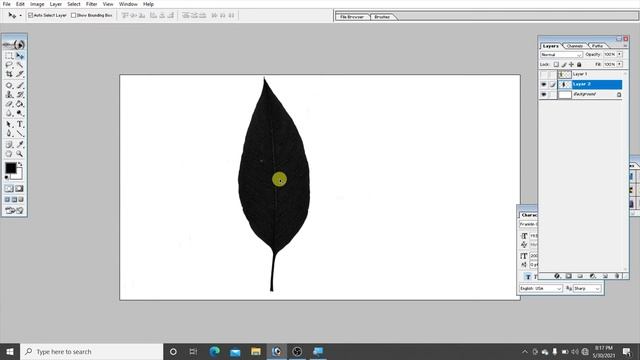The image size is (640, 360).
Task: Select the Type tool
Action: [x=20, y=124]
